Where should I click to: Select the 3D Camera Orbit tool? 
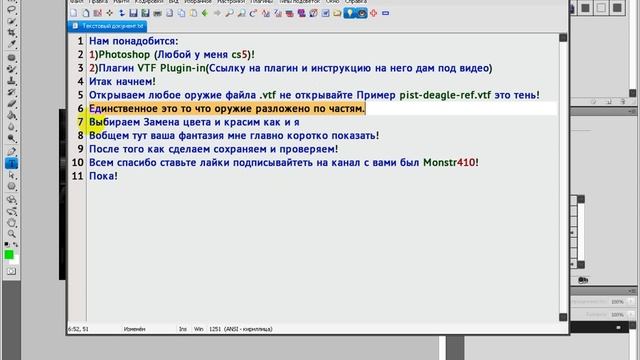11,211
